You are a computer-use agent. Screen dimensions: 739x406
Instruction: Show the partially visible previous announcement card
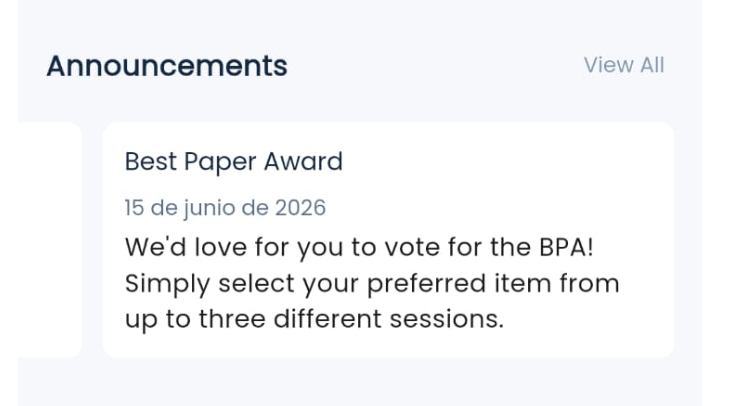coord(49,240)
